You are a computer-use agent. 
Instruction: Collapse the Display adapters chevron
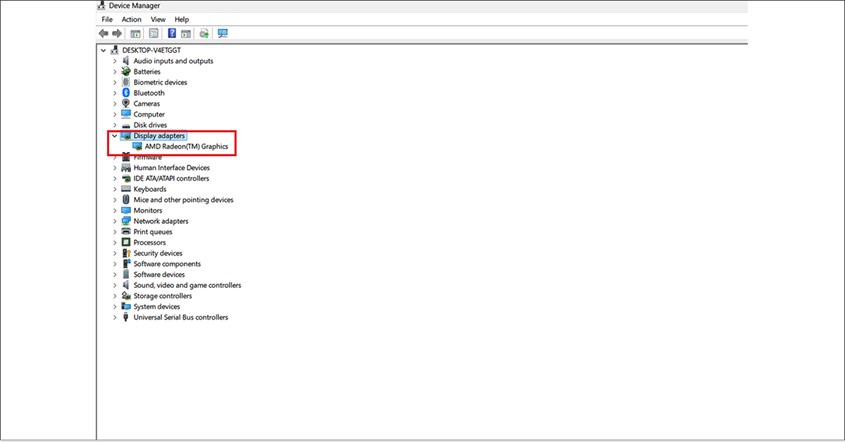(114, 136)
